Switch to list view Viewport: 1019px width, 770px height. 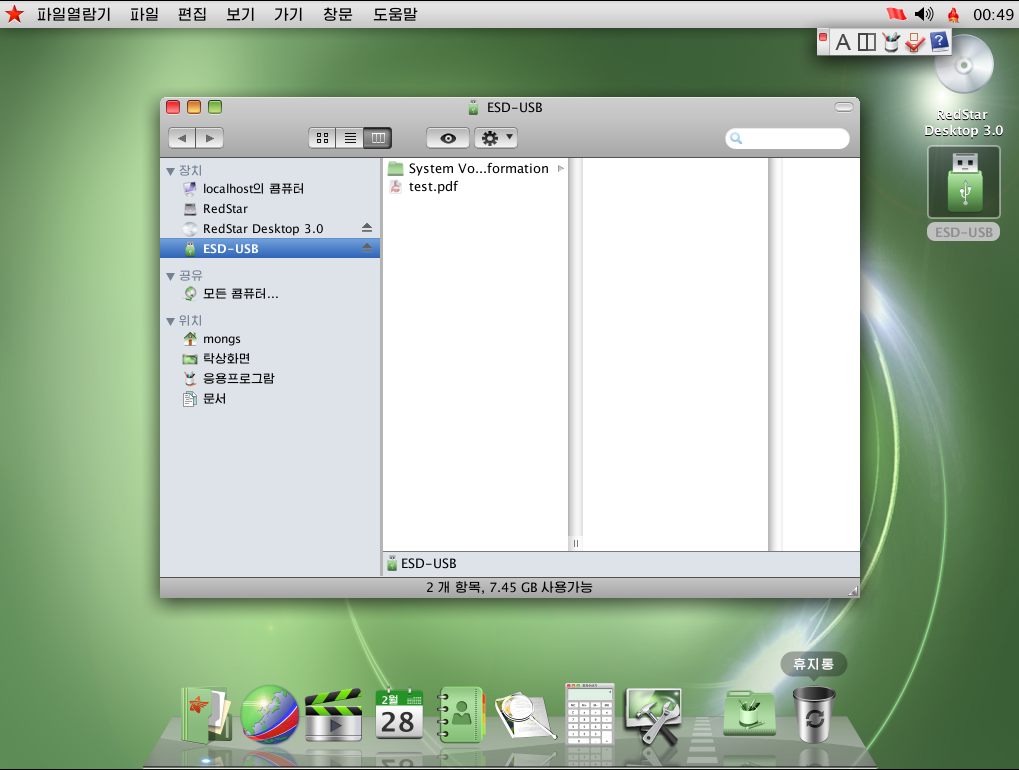(x=350, y=138)
